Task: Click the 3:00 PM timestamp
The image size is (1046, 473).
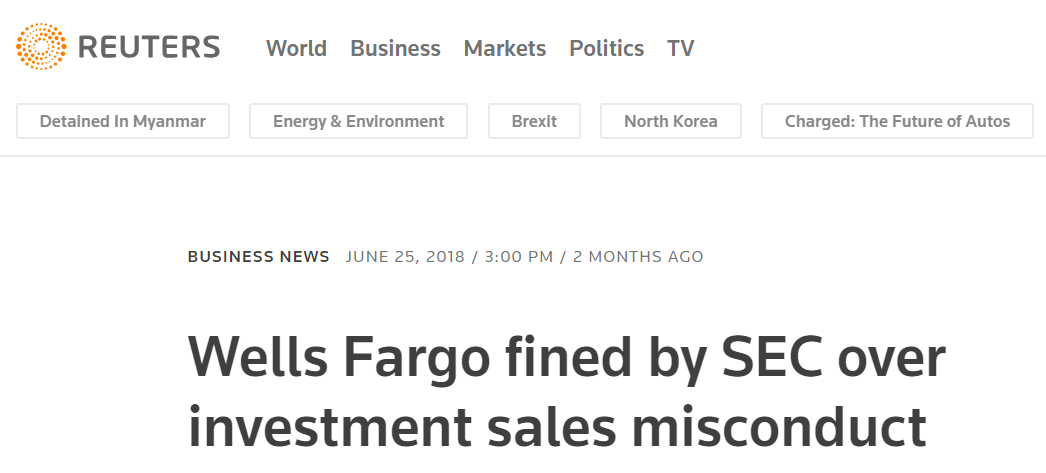Action: pos(518,257)
